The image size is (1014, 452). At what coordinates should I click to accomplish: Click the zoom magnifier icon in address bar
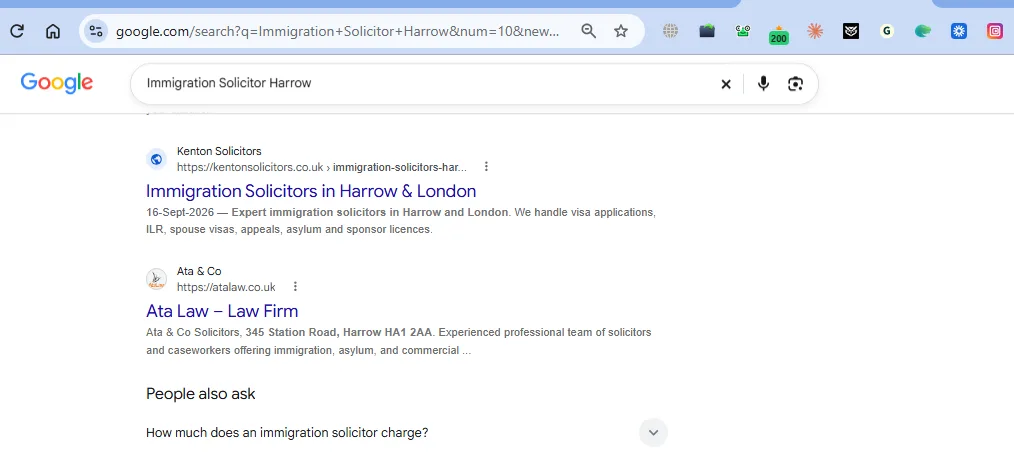588,31
